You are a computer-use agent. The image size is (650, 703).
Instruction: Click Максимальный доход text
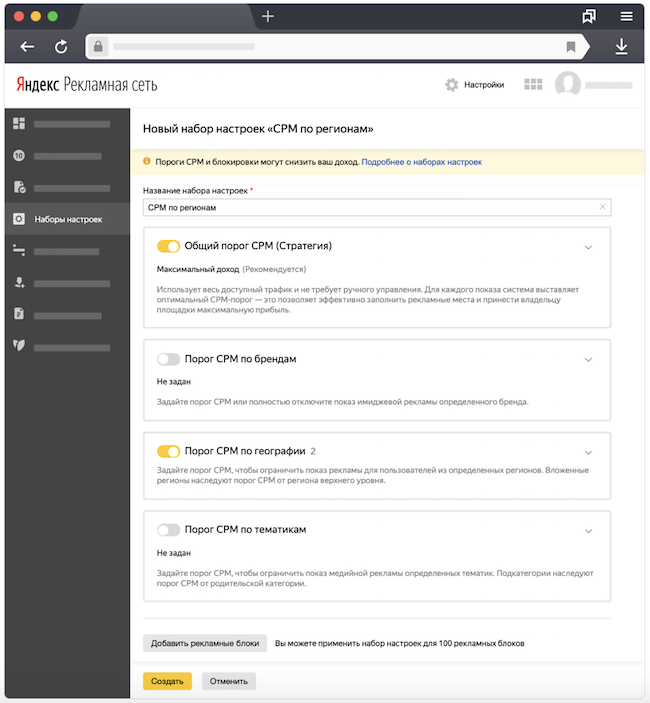pos(198,269)
